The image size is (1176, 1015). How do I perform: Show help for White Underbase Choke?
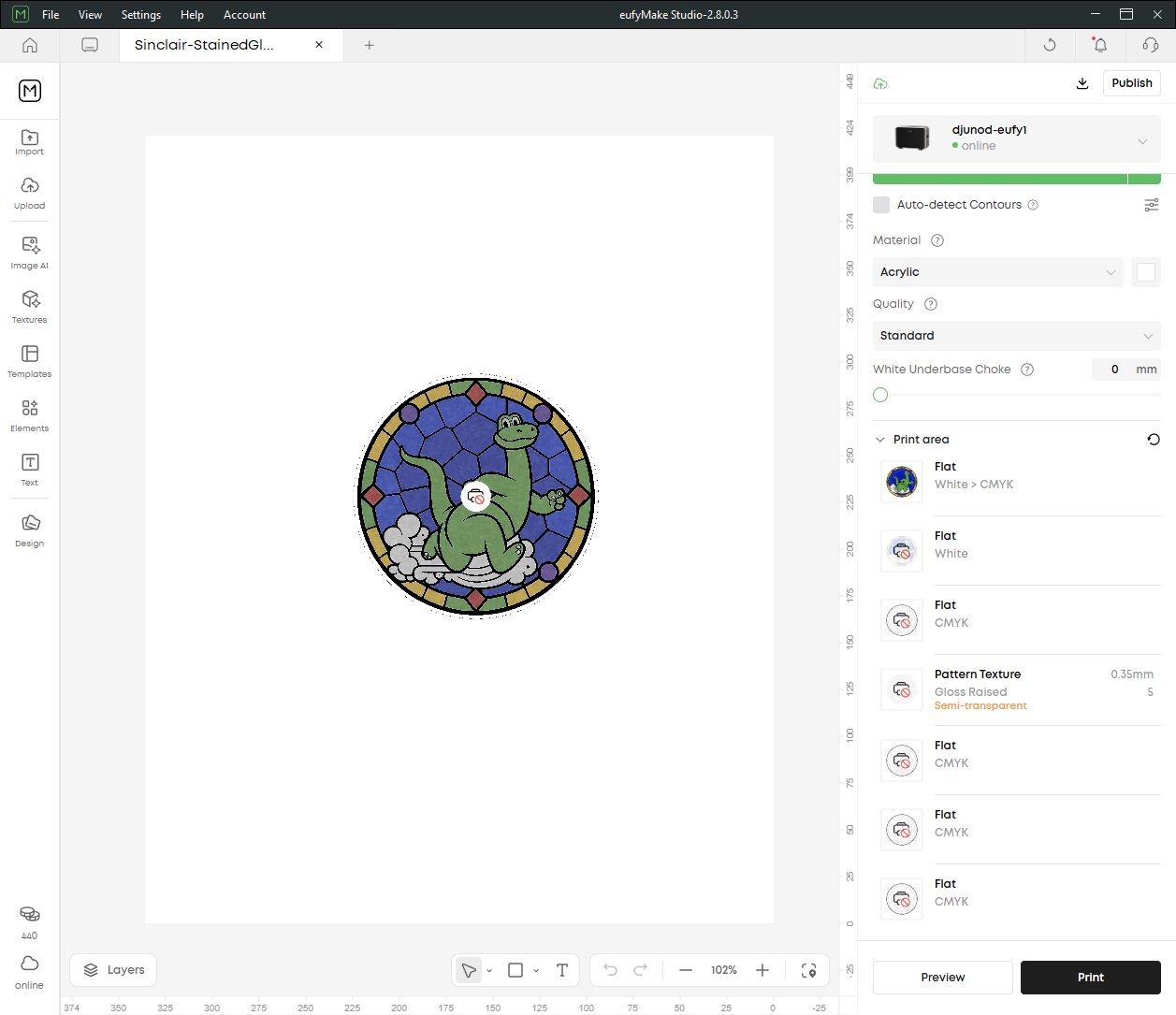coord(1027,370)
